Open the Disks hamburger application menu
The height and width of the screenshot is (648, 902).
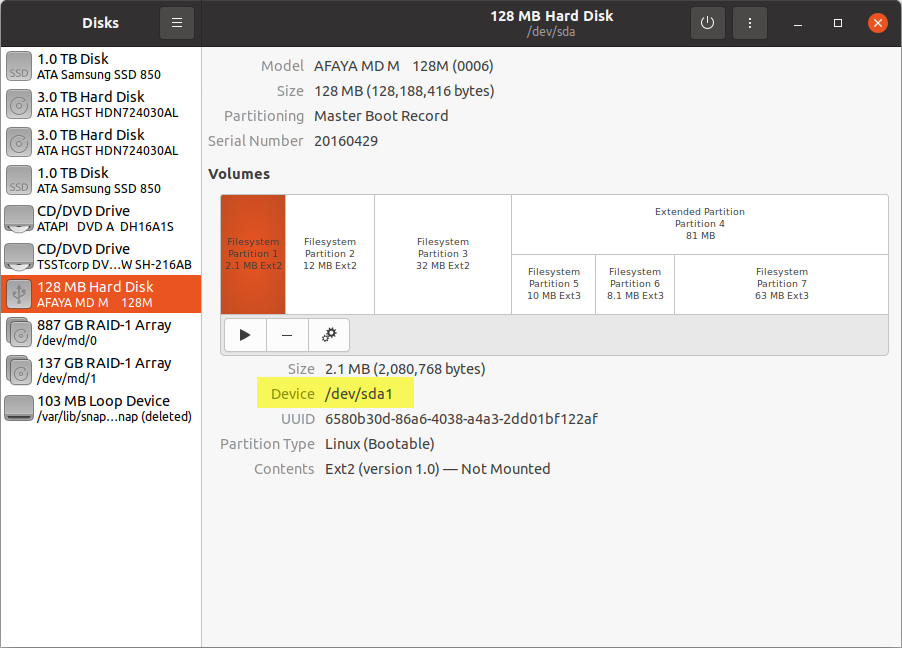pos(177,23)
